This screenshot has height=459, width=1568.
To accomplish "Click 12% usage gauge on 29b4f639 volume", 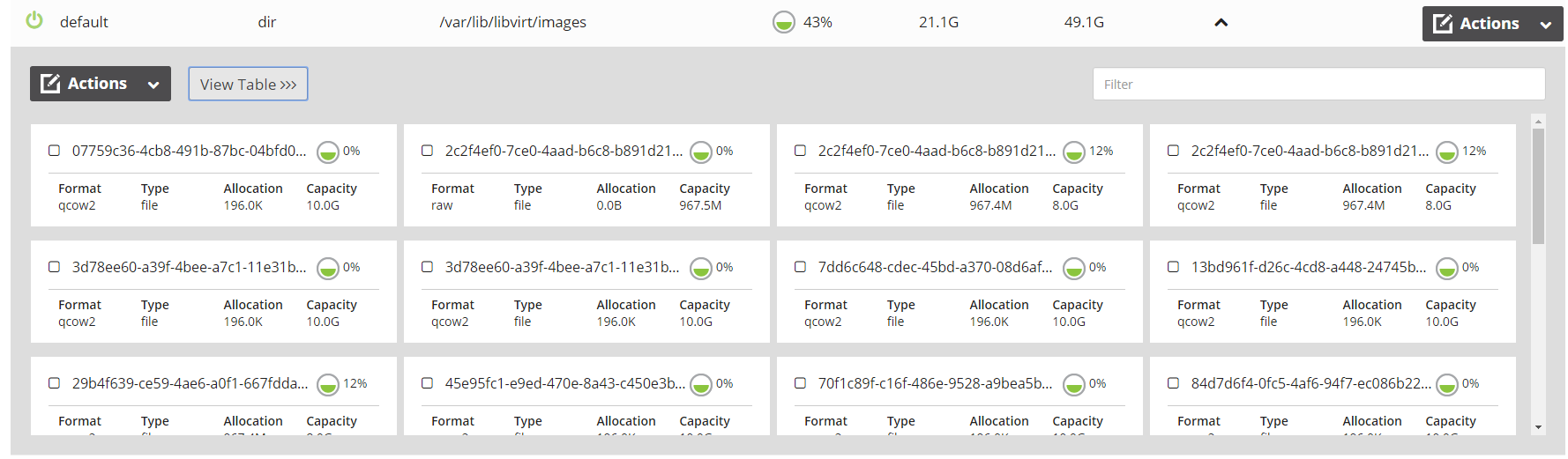I will [327, 385].
